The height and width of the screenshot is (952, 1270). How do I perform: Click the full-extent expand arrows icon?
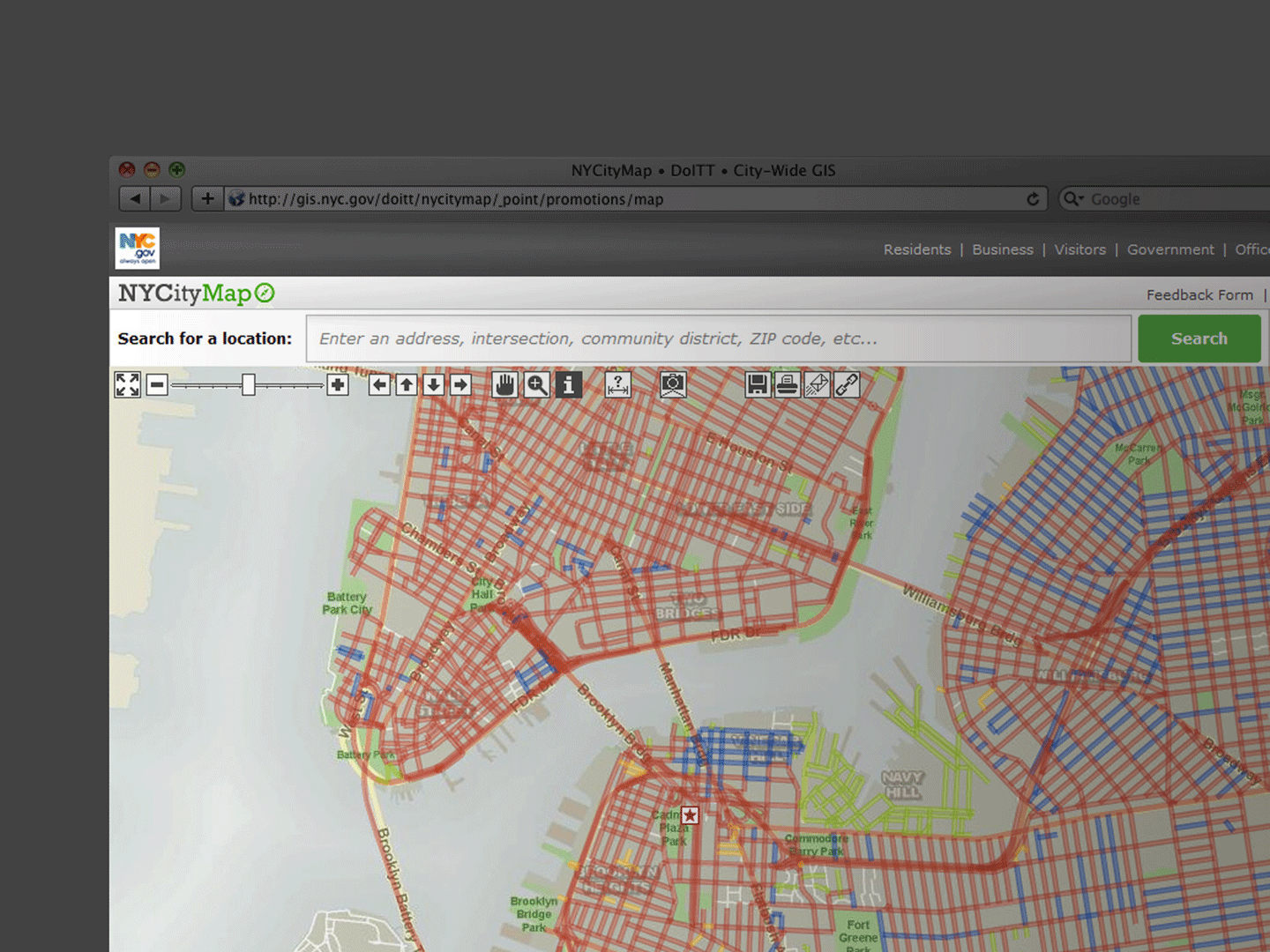click(x=128, y=384)
